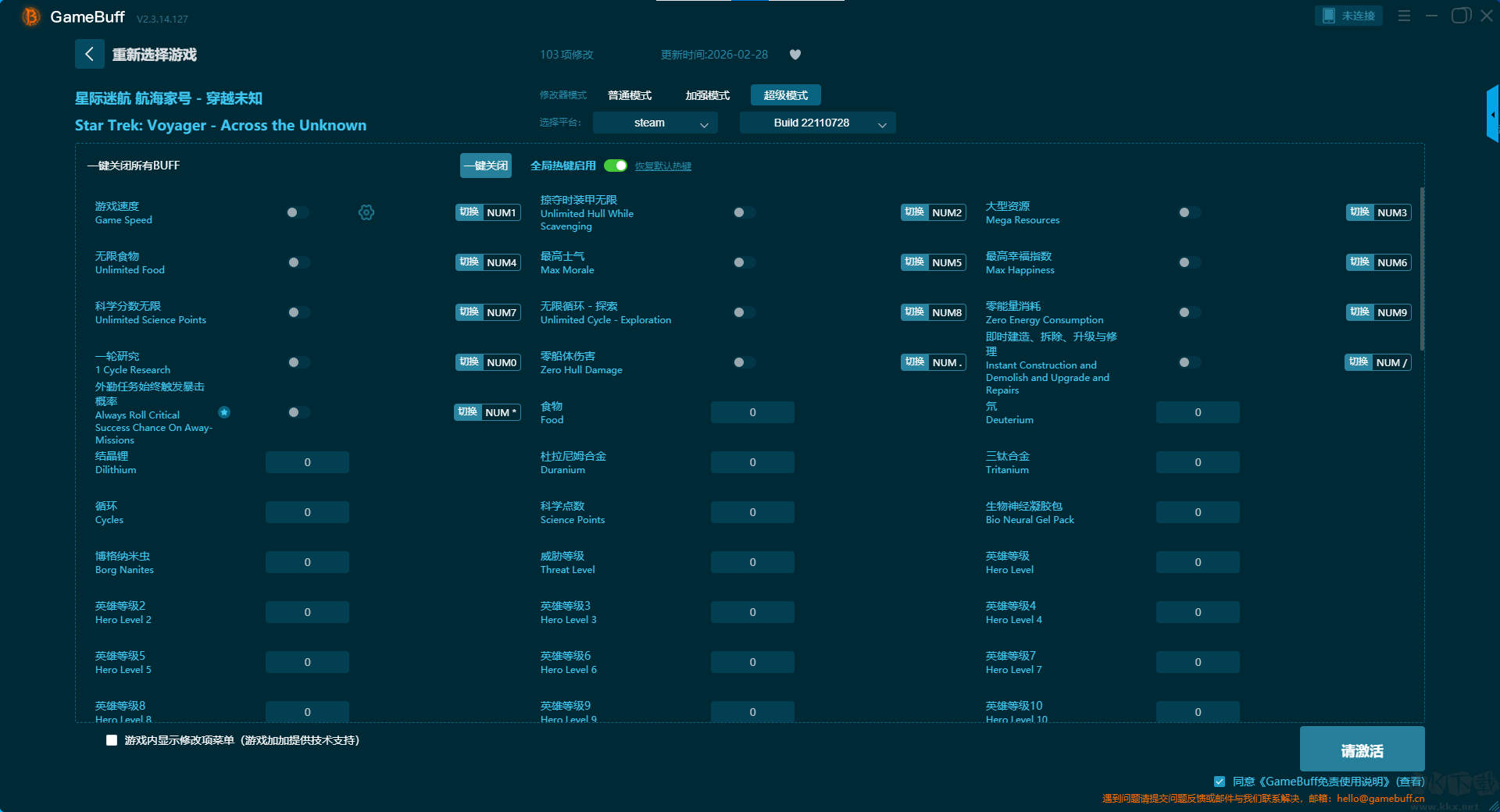
Task: Select the 加强模式 tab
Action: point(707,95)
